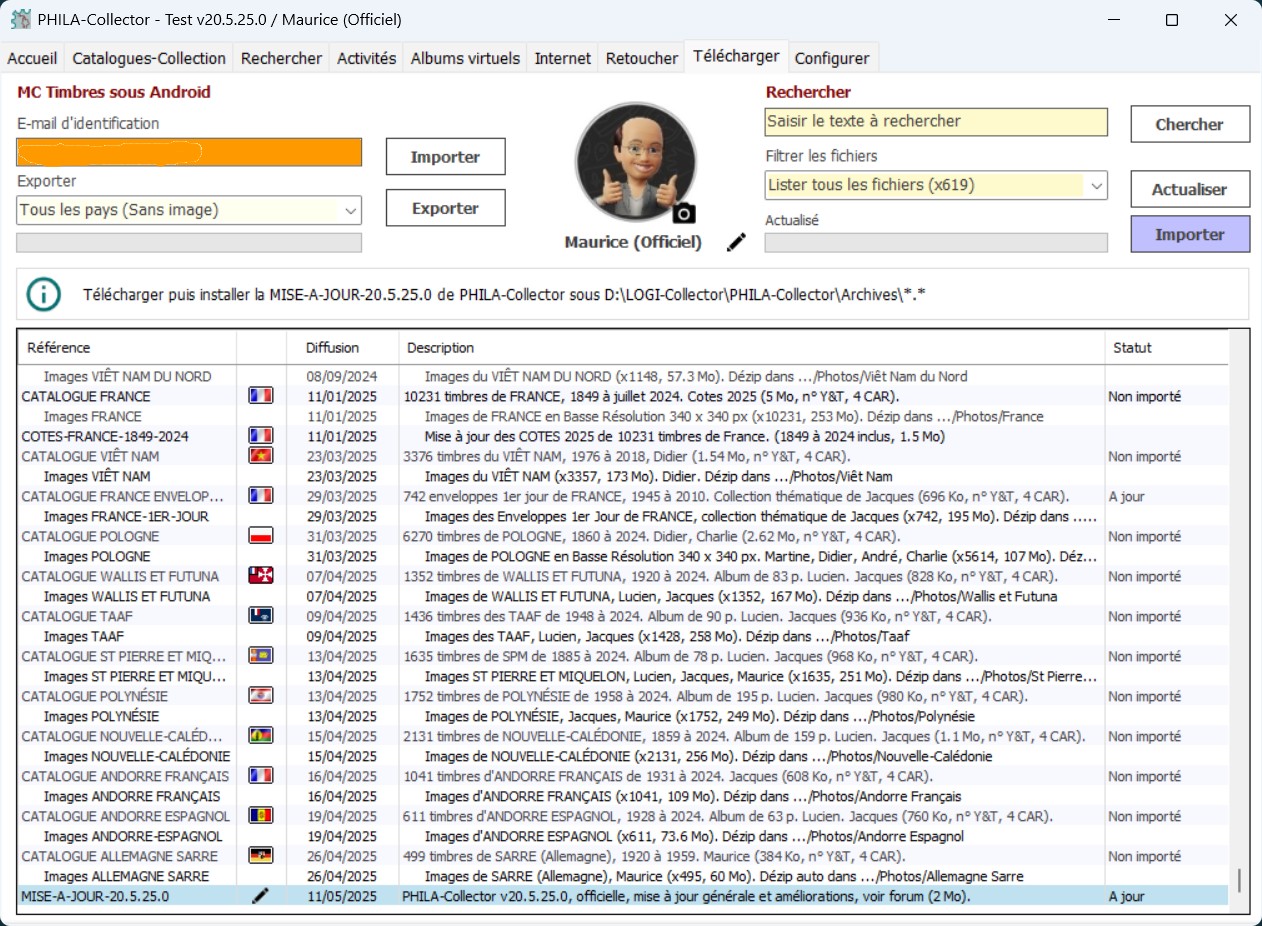
Task: Click the progress bar under the Exporter dropdown
Action: tap(189, 242)
